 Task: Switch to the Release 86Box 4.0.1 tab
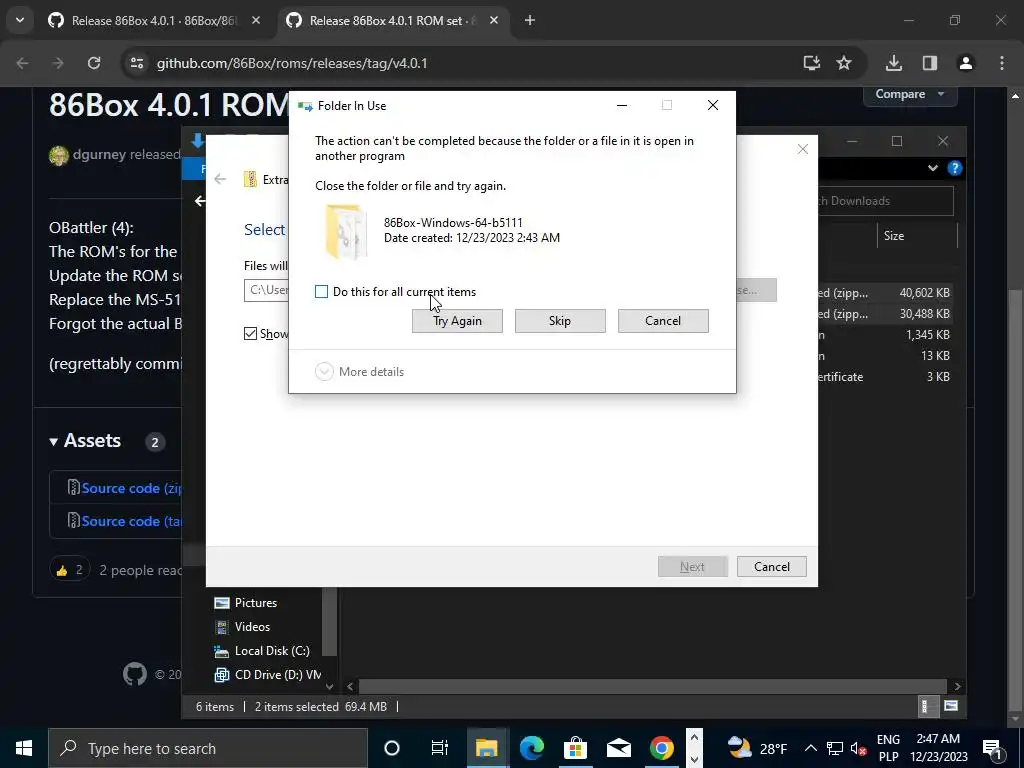pos(154,20)
